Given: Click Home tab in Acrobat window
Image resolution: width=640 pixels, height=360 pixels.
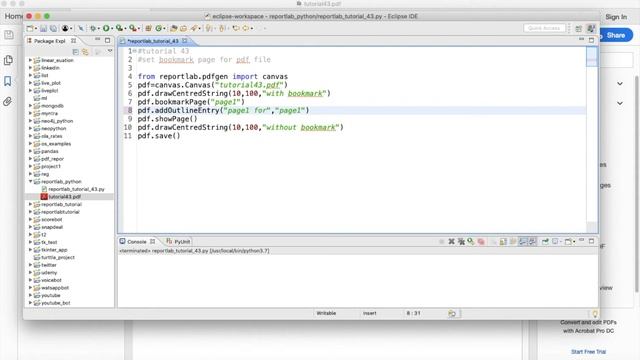Looking at the screenshot, I should (x=13, y=16).
